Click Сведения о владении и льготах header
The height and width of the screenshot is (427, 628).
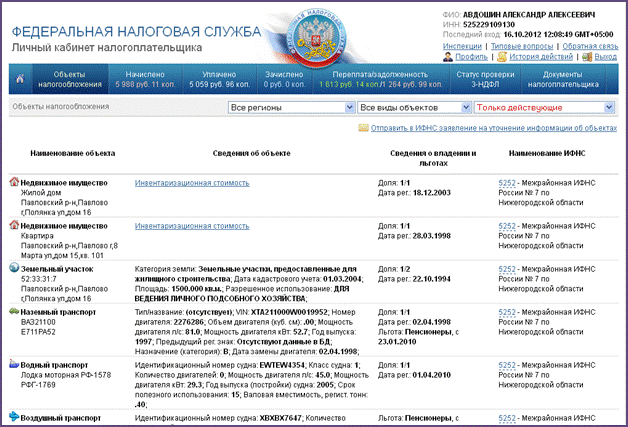pos(433,158)
